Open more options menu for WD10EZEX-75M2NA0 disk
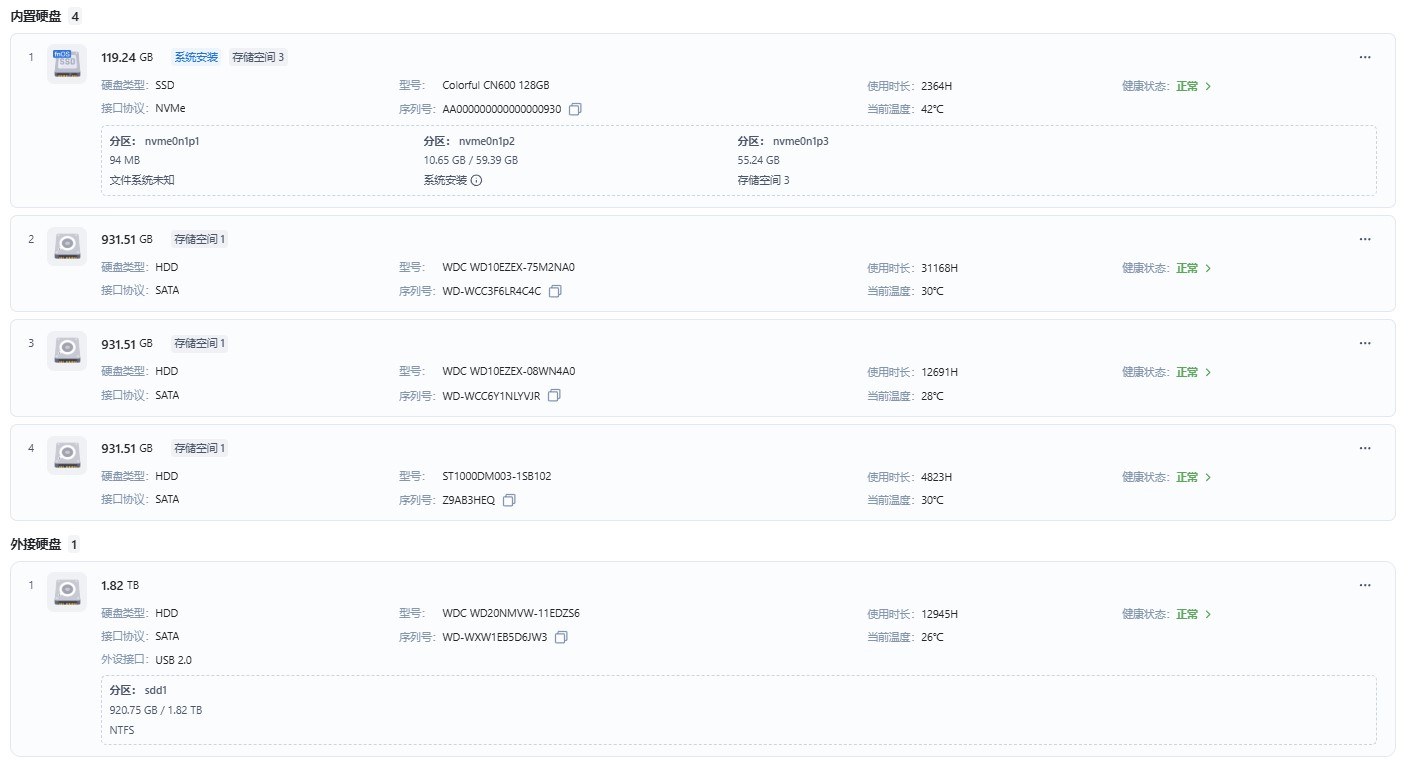 click(1365, 239)
